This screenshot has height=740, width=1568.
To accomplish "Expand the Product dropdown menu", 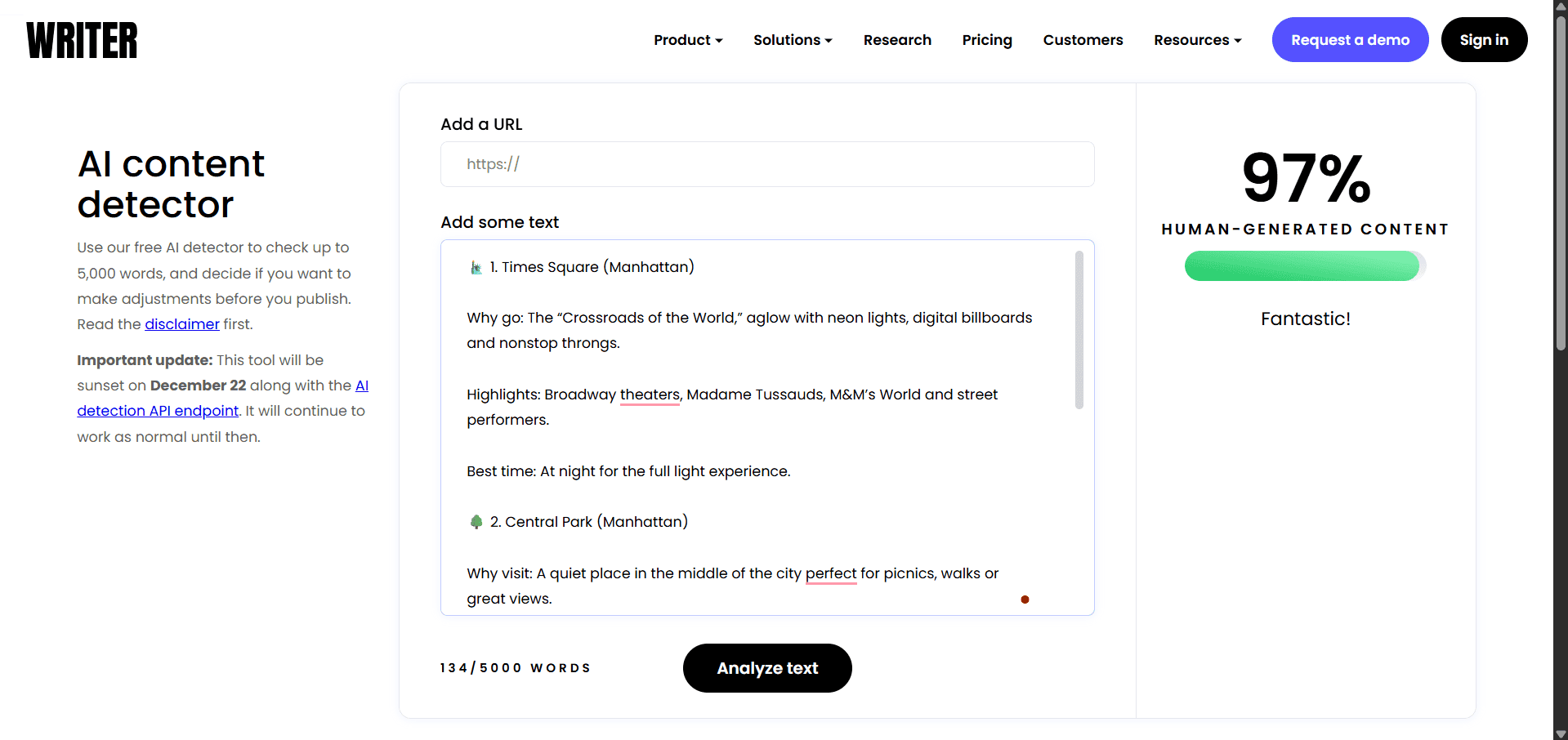I will click(688, 40).
